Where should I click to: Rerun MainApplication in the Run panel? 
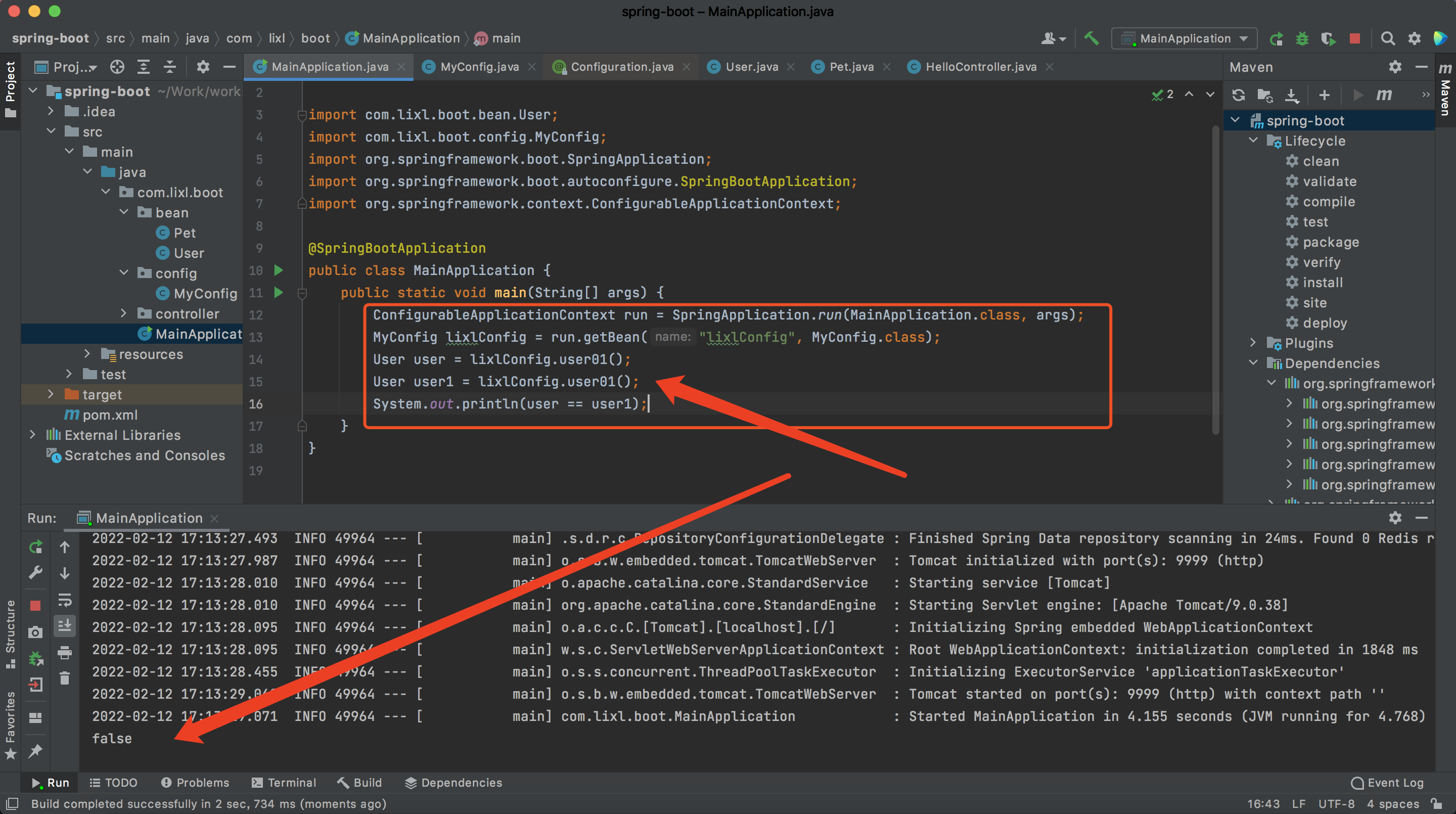[35, 546]
